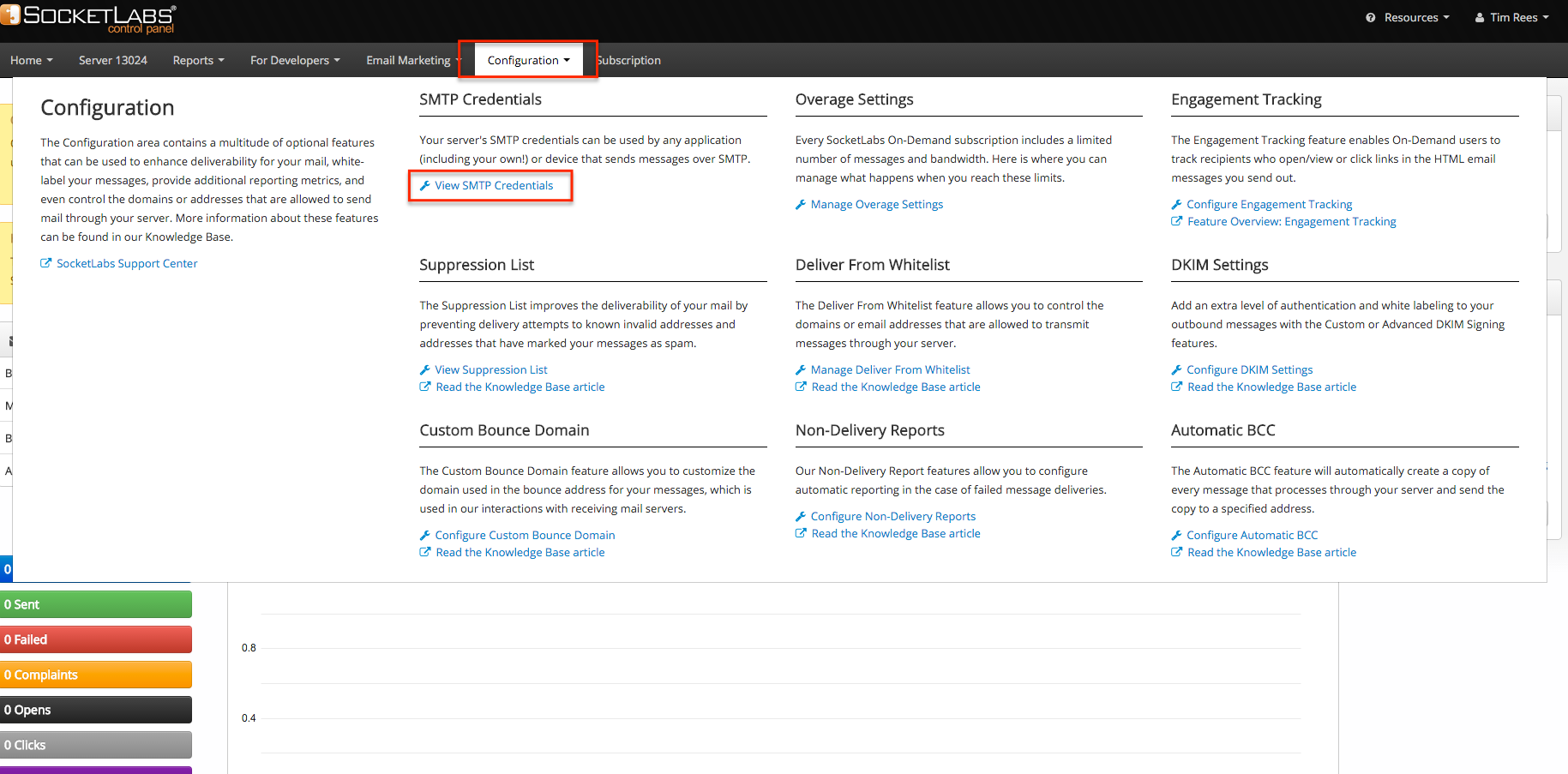Read Deliver From Whitelist Knowledge Base article
Screen dimensions: 1568x774
coord(896,387)
